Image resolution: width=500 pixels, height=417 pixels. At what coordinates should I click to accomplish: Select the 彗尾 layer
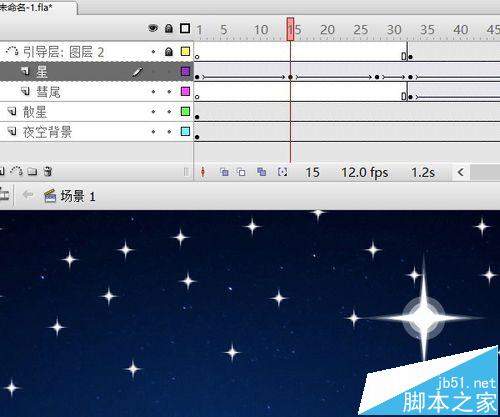click(x=97, y=91)
